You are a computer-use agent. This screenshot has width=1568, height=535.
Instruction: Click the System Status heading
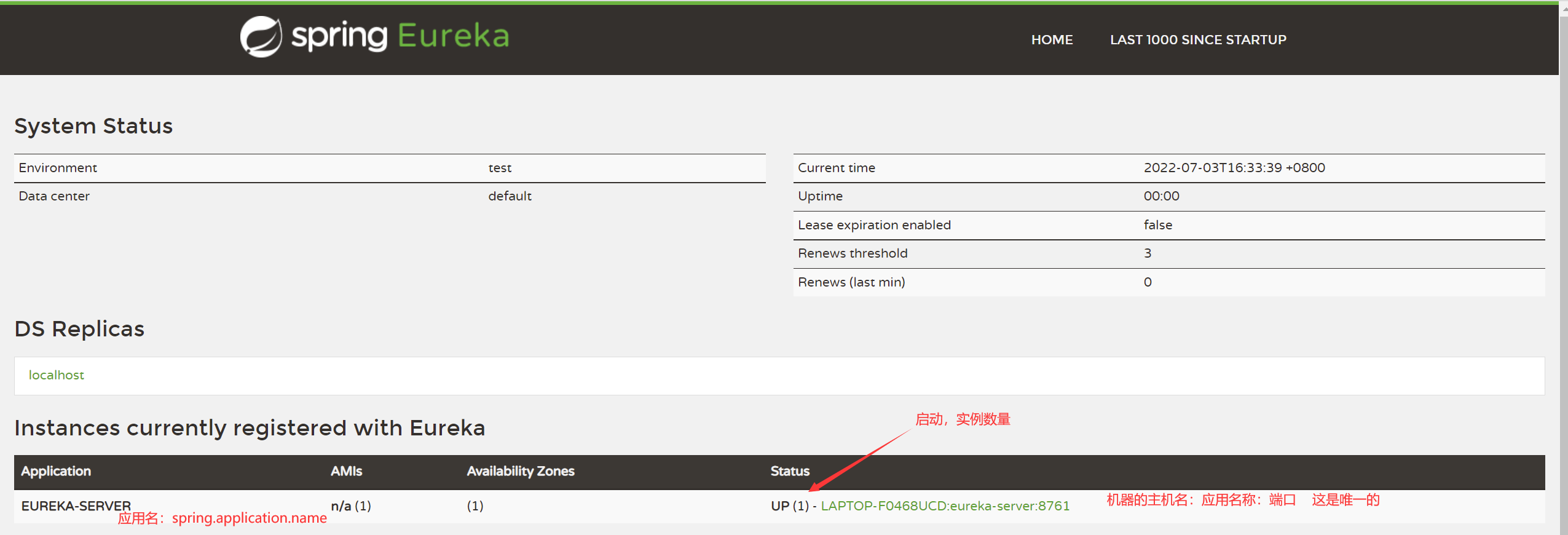(93, 126)
